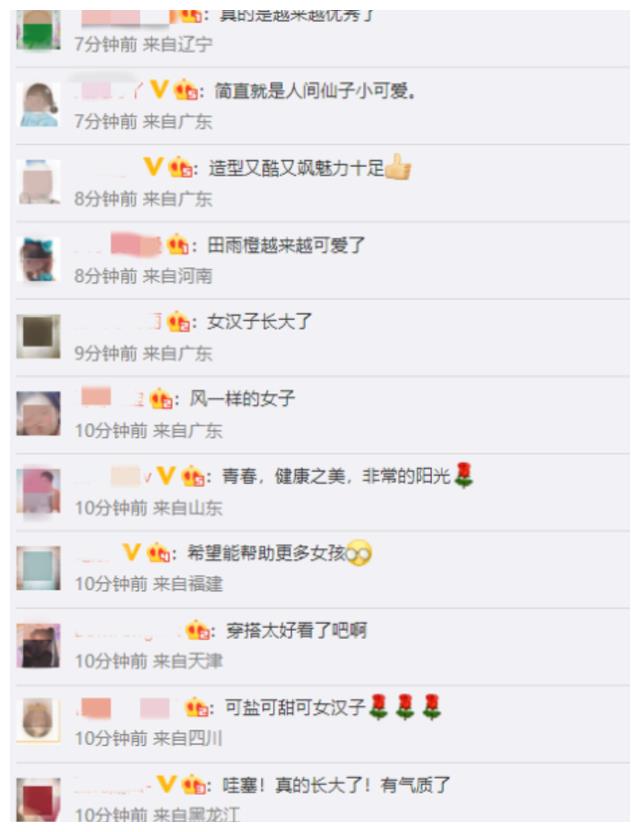Image resolution: width=640 pixels, height=832 pixels.
Task: Click V badge on '希望能帮助更多女孩' comment
Action: pyautogui.click(x=131, y=552)
